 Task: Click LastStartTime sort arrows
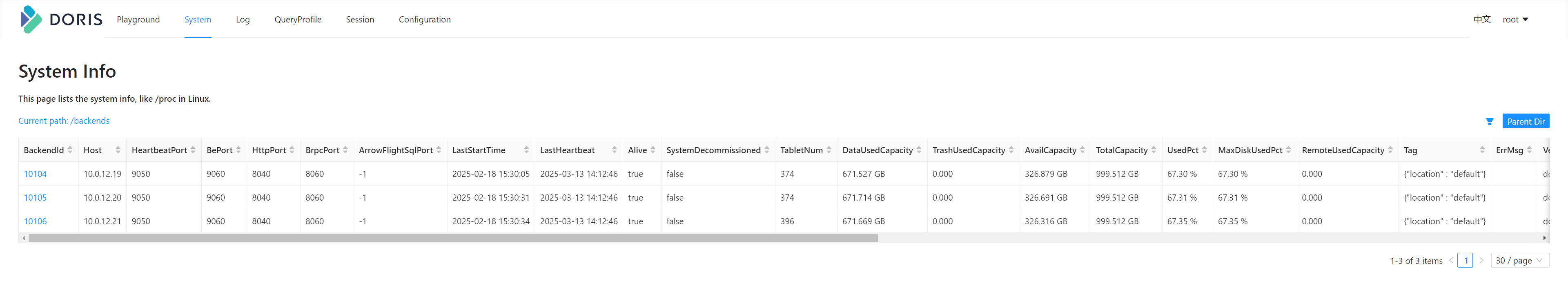[x=526, y=150]
